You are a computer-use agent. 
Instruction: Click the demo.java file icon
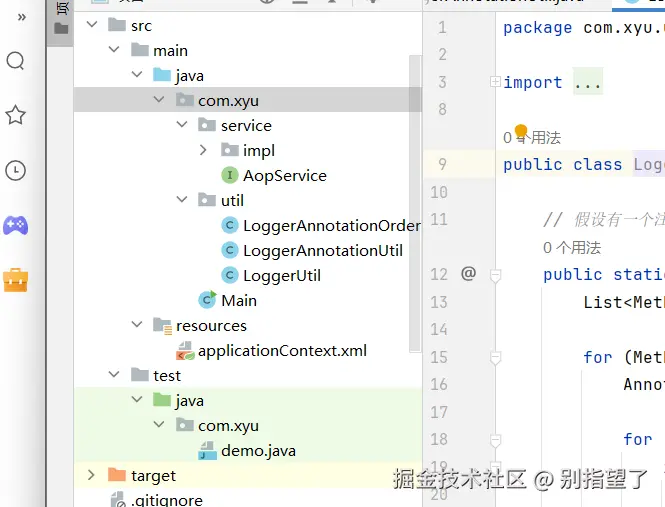[x=207, y=451]
